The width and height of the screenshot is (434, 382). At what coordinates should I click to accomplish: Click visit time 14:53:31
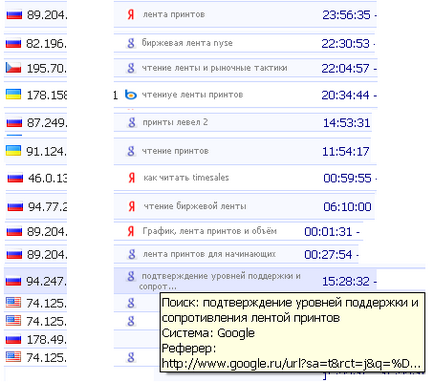point(347,123)
